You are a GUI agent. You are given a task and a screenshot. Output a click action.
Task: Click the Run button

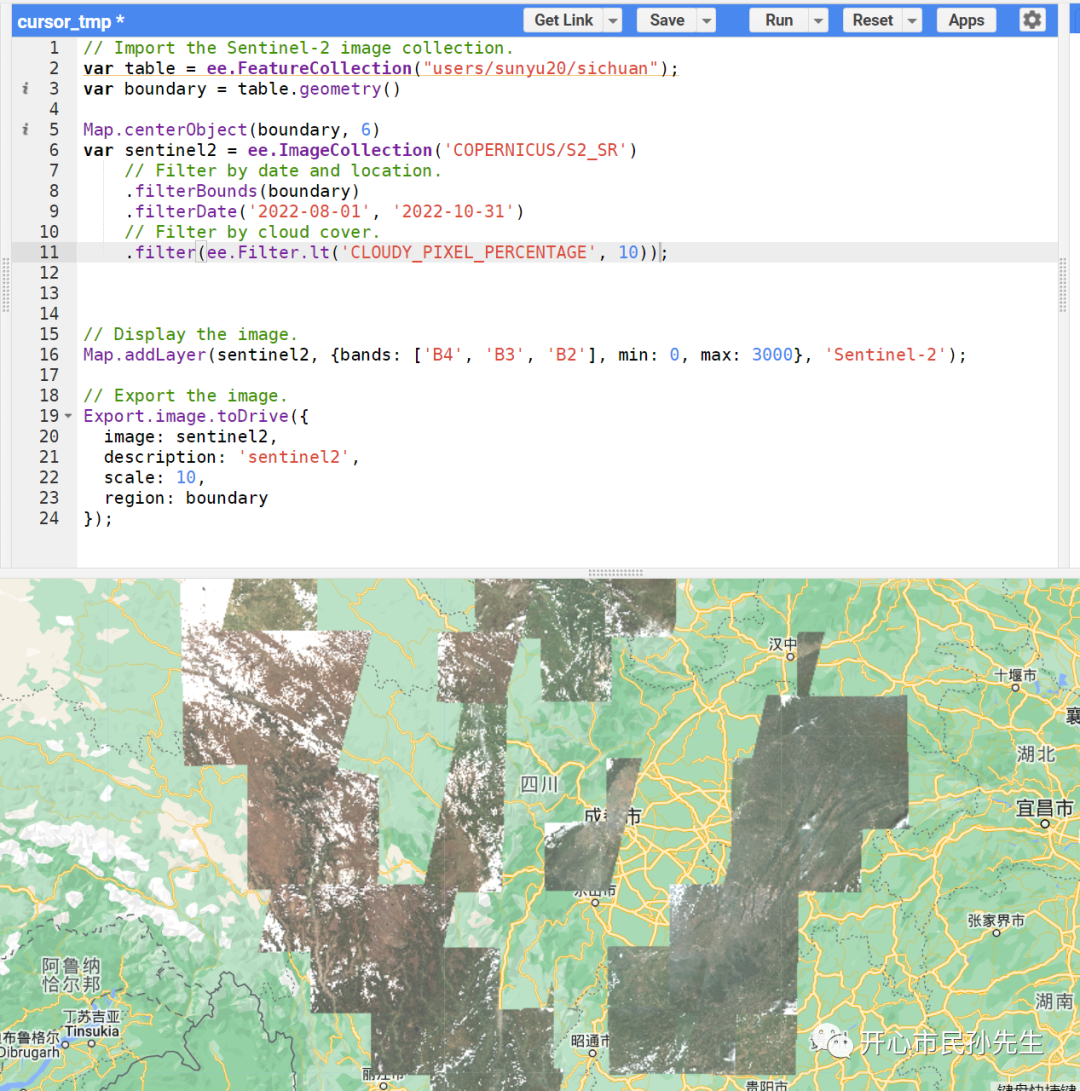pyautogui.click(x=779, y=20)
